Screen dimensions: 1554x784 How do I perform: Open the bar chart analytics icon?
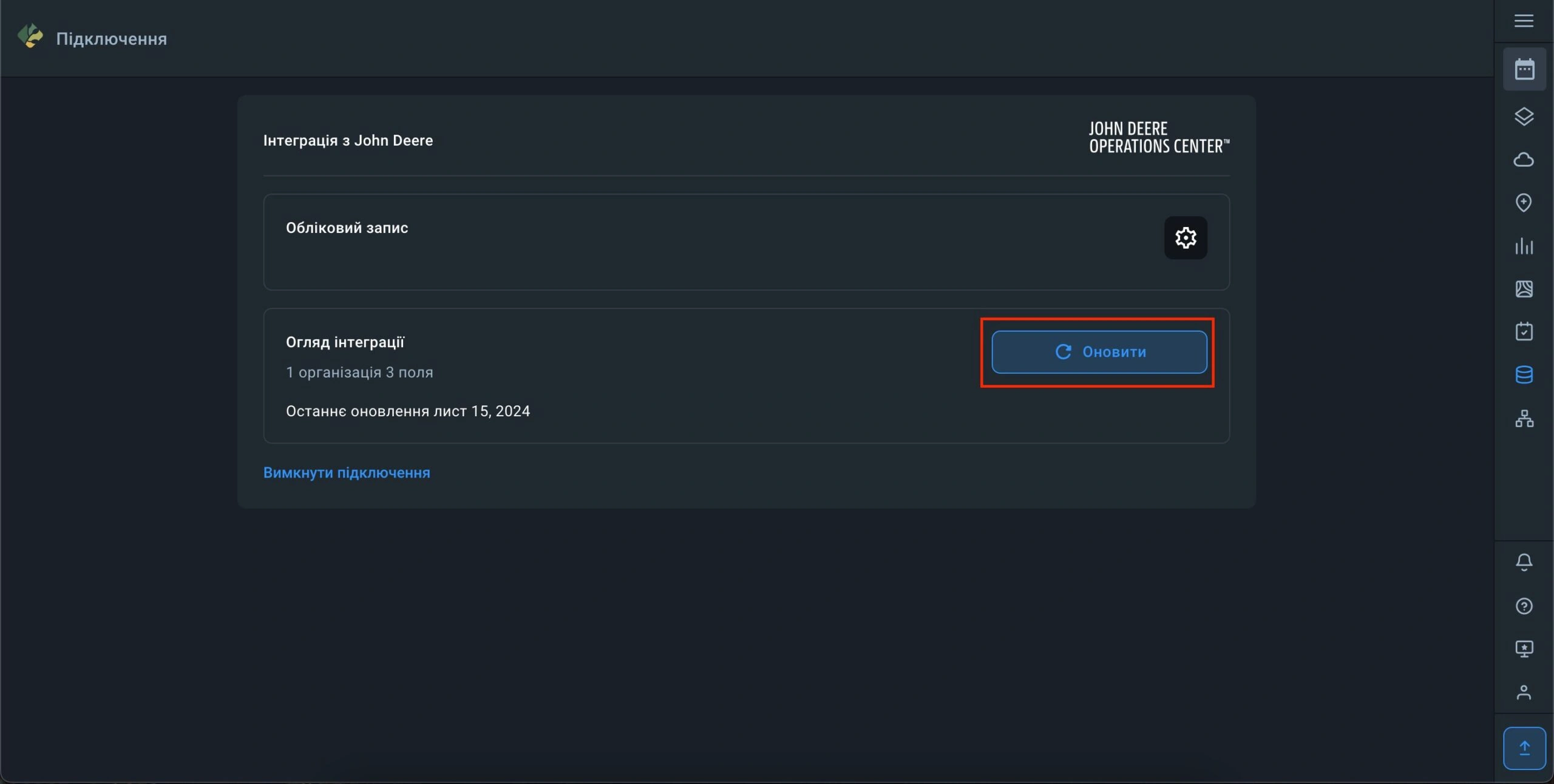pos(1524,246)
